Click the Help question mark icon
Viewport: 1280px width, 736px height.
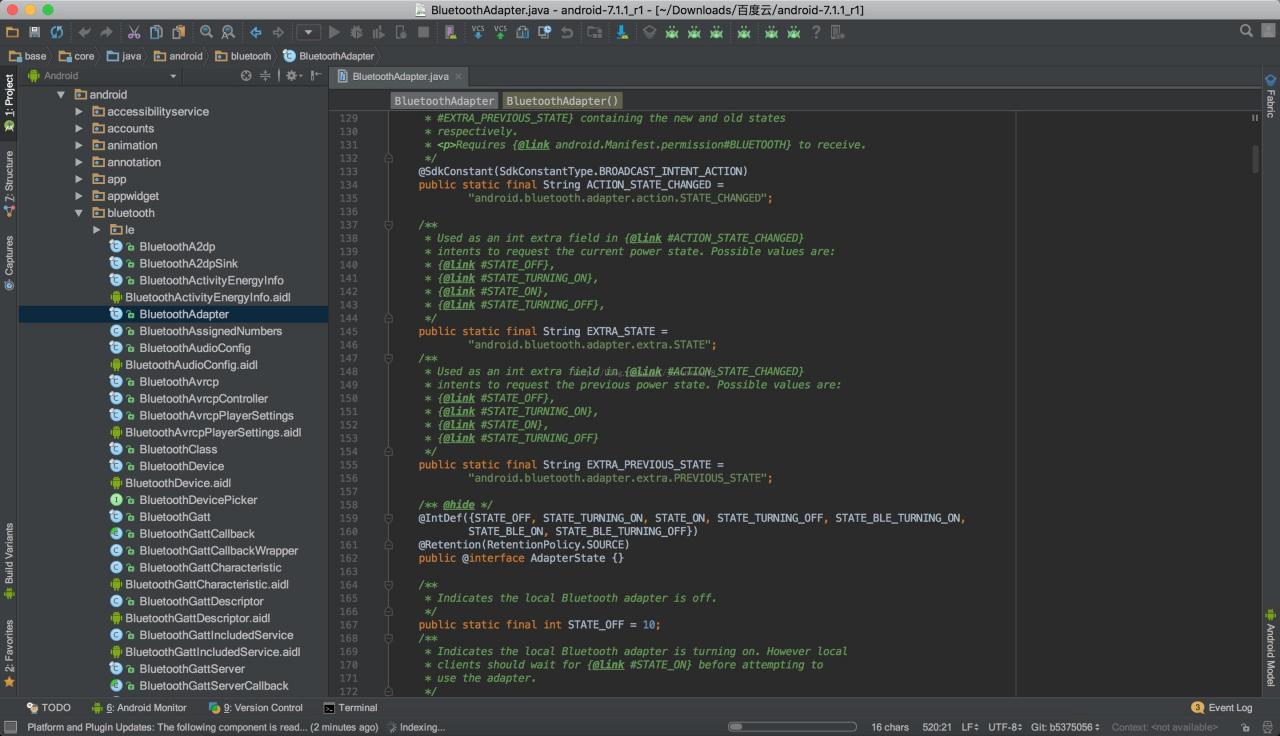(x=816, y=32)
